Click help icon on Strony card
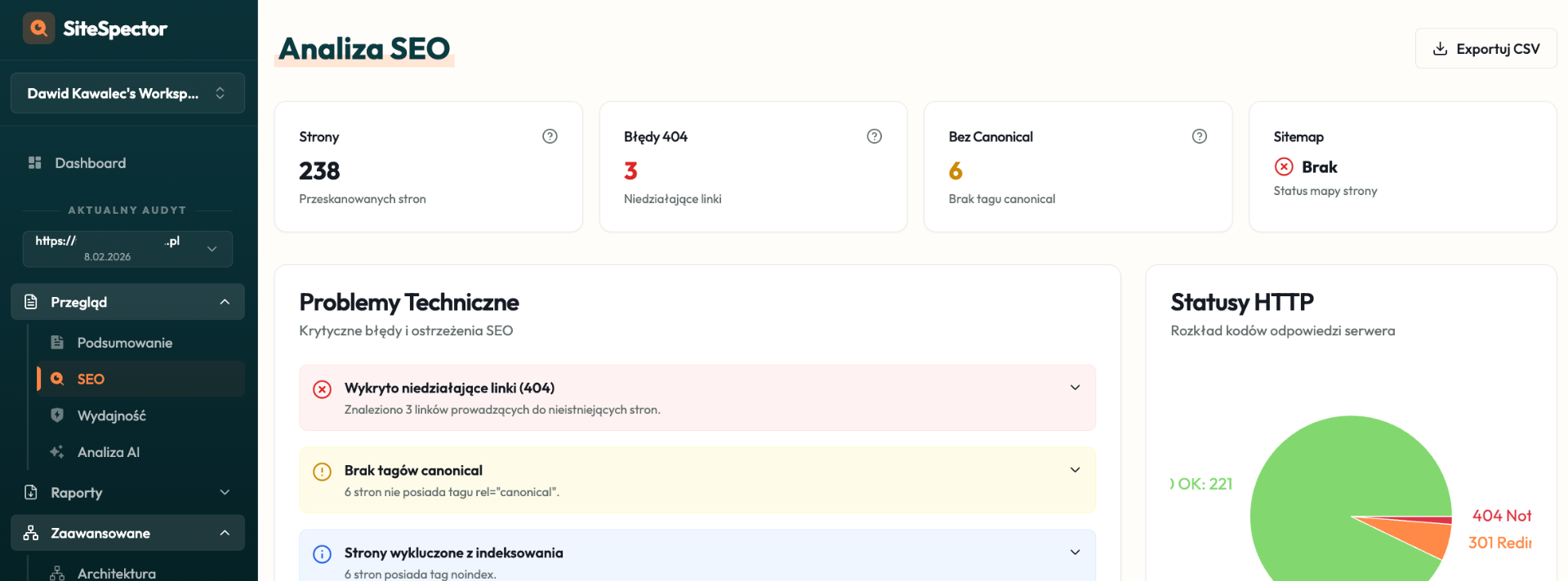The height and width of the screenshot is (581, 1568). tap(550, 136)
